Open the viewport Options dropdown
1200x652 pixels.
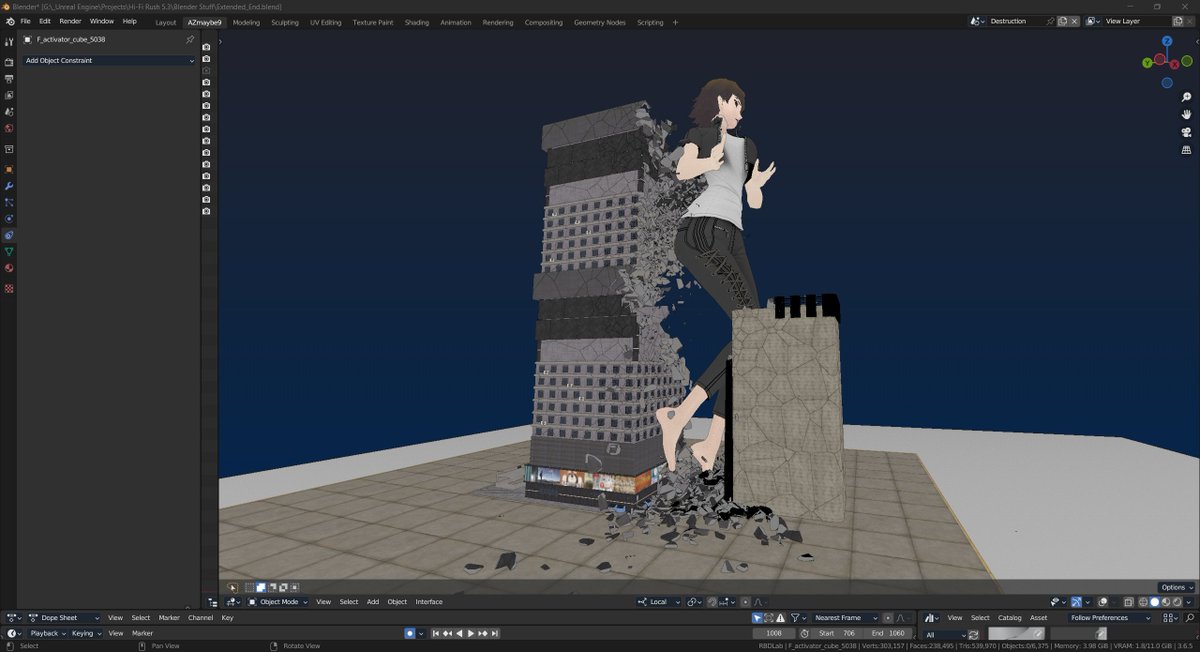pos(1176,587)
